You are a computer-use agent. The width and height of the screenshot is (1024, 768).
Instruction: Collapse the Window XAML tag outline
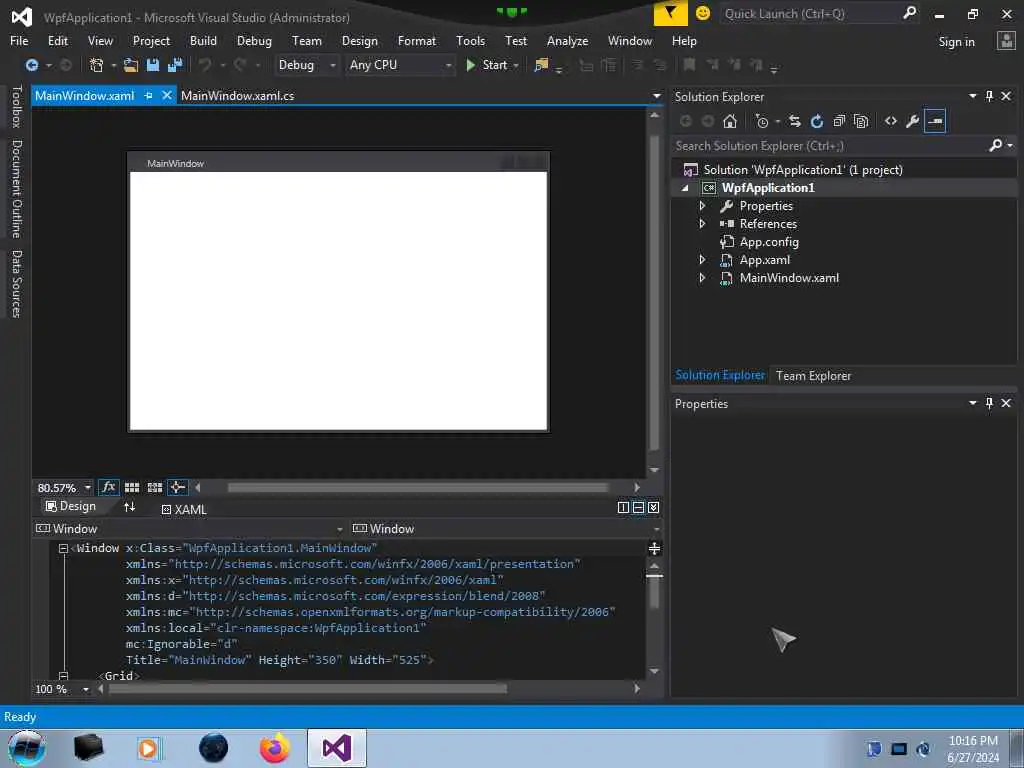click(63, 549)
